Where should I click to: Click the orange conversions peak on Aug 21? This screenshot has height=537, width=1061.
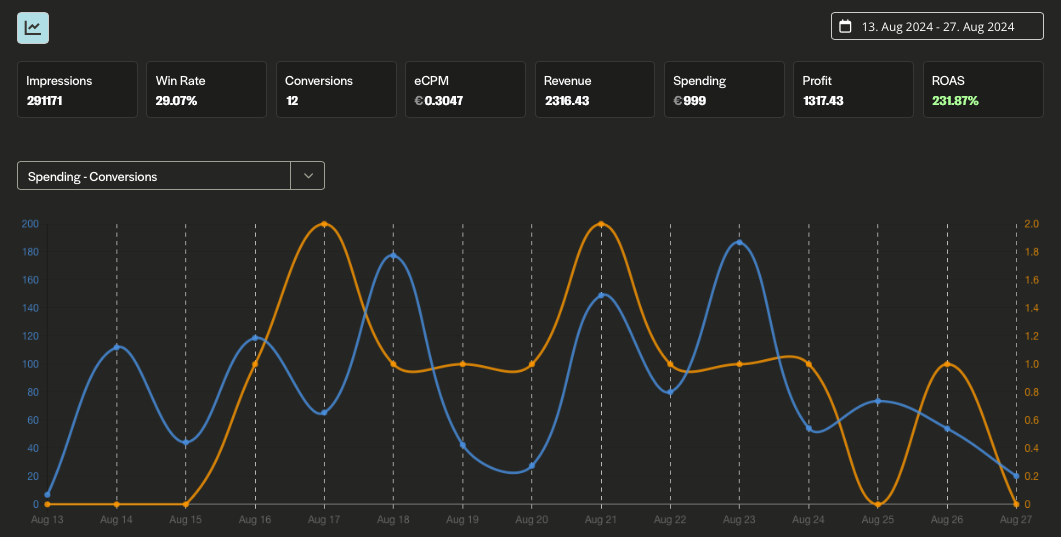[601, 224]
